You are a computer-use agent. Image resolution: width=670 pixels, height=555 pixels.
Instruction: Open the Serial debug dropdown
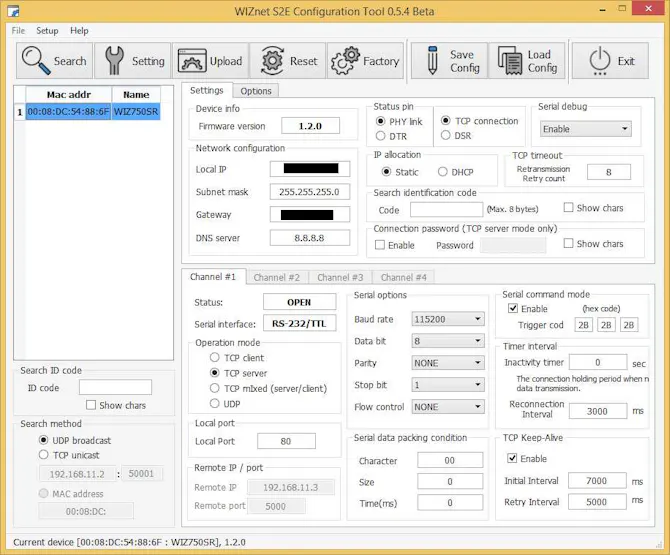tap(585, 129)
